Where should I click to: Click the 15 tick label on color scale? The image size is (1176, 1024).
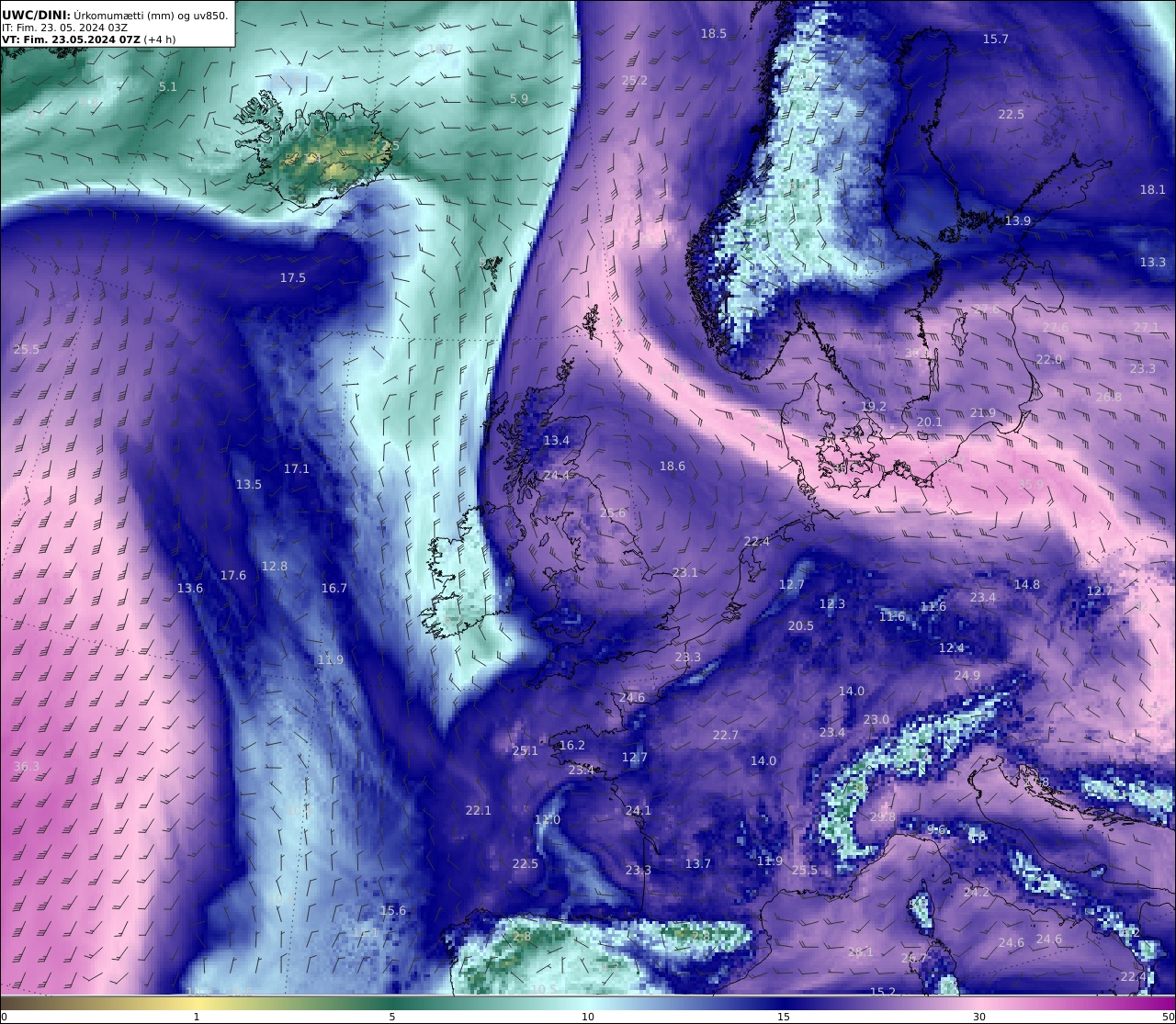[784, 1017]
